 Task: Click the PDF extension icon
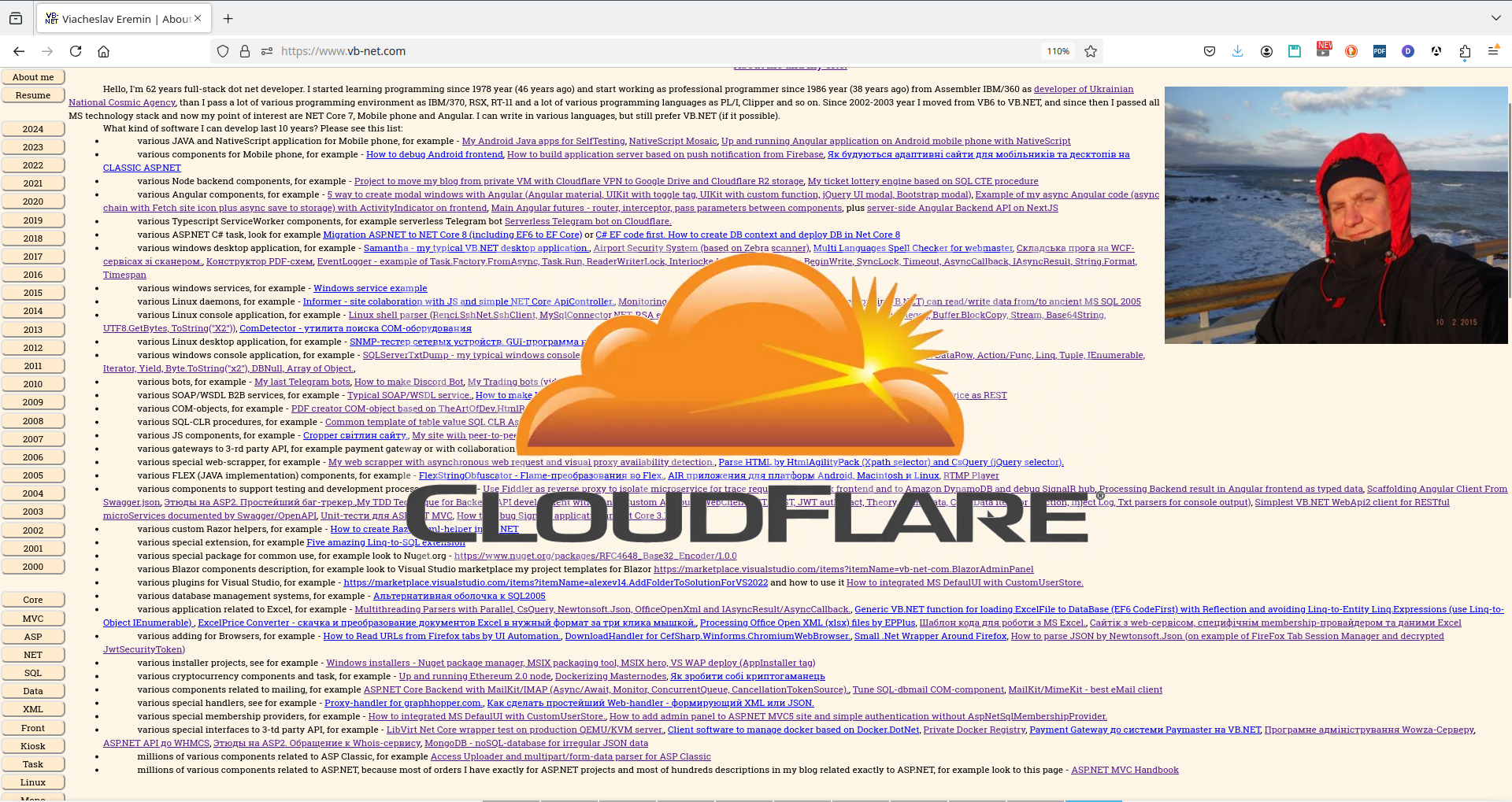click(x=1380, y=51)
